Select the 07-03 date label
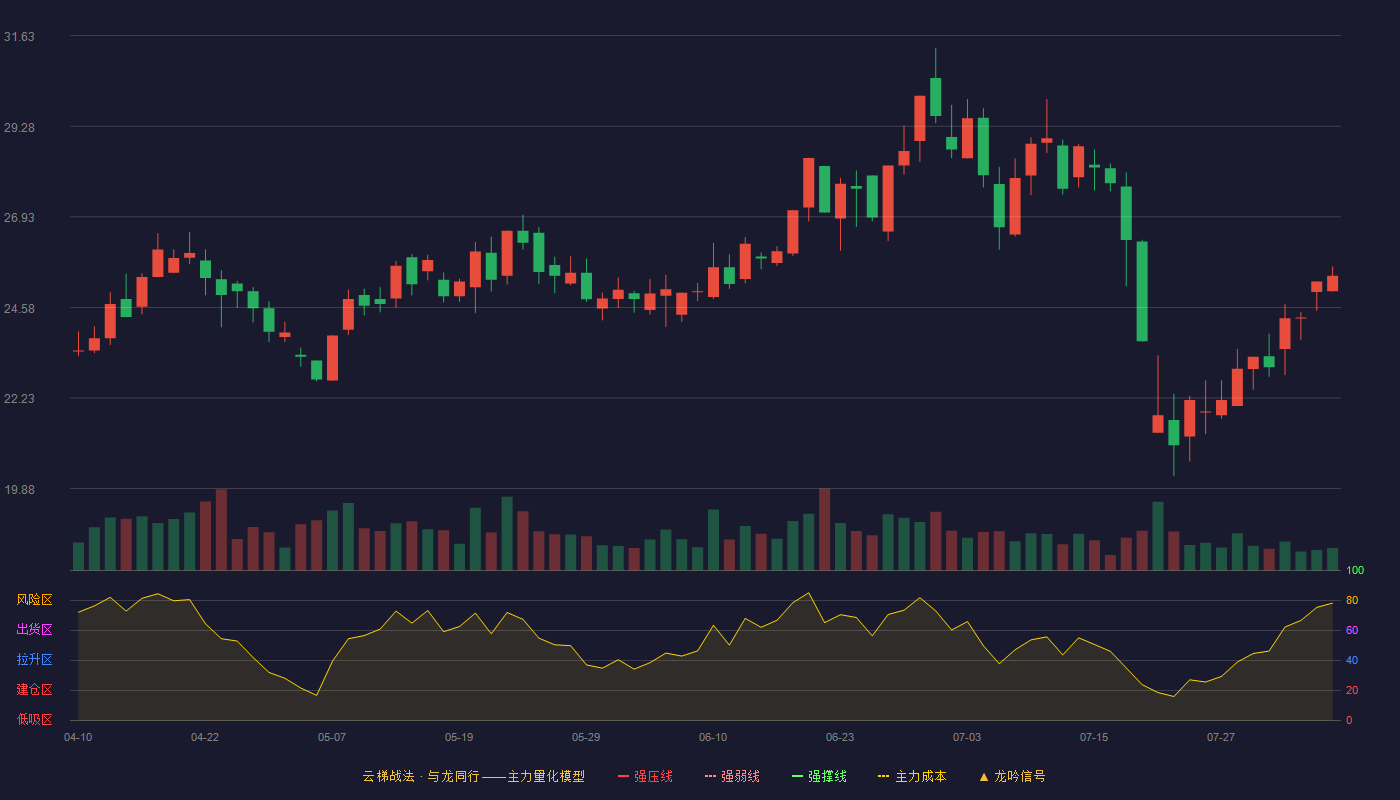The height and width of the screenshot is (800, 1400). (967, 737)
